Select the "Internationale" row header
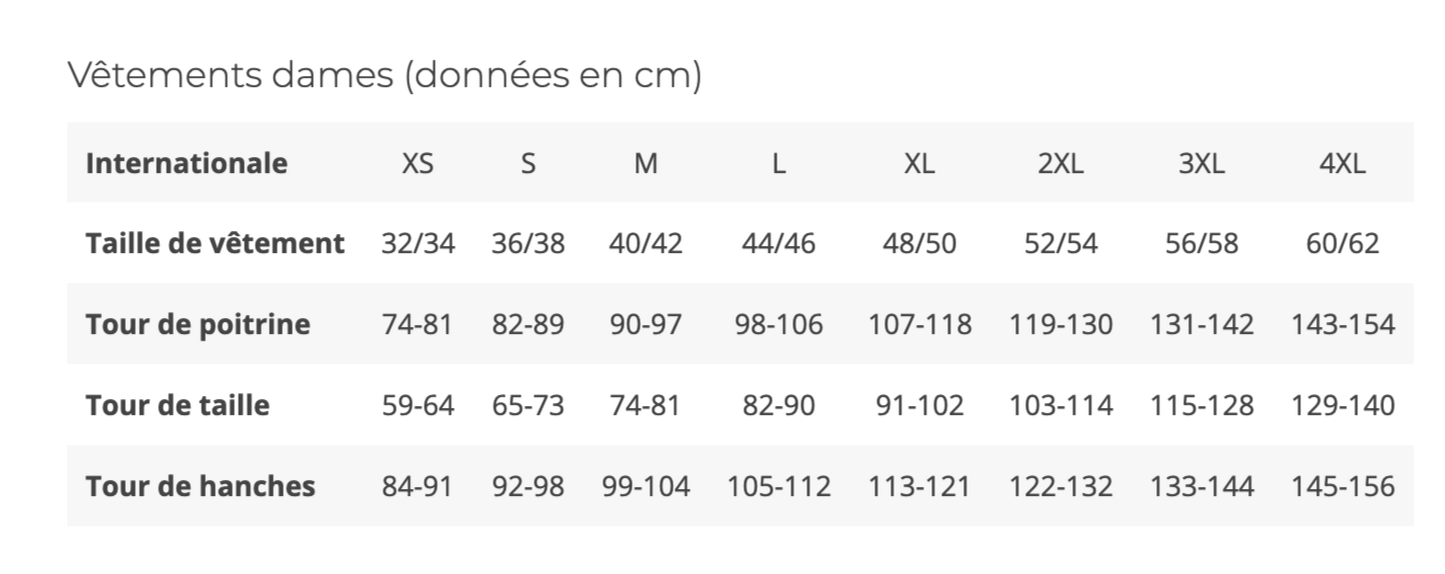Viewport: 1445px width, 574px height. (186, 163)
